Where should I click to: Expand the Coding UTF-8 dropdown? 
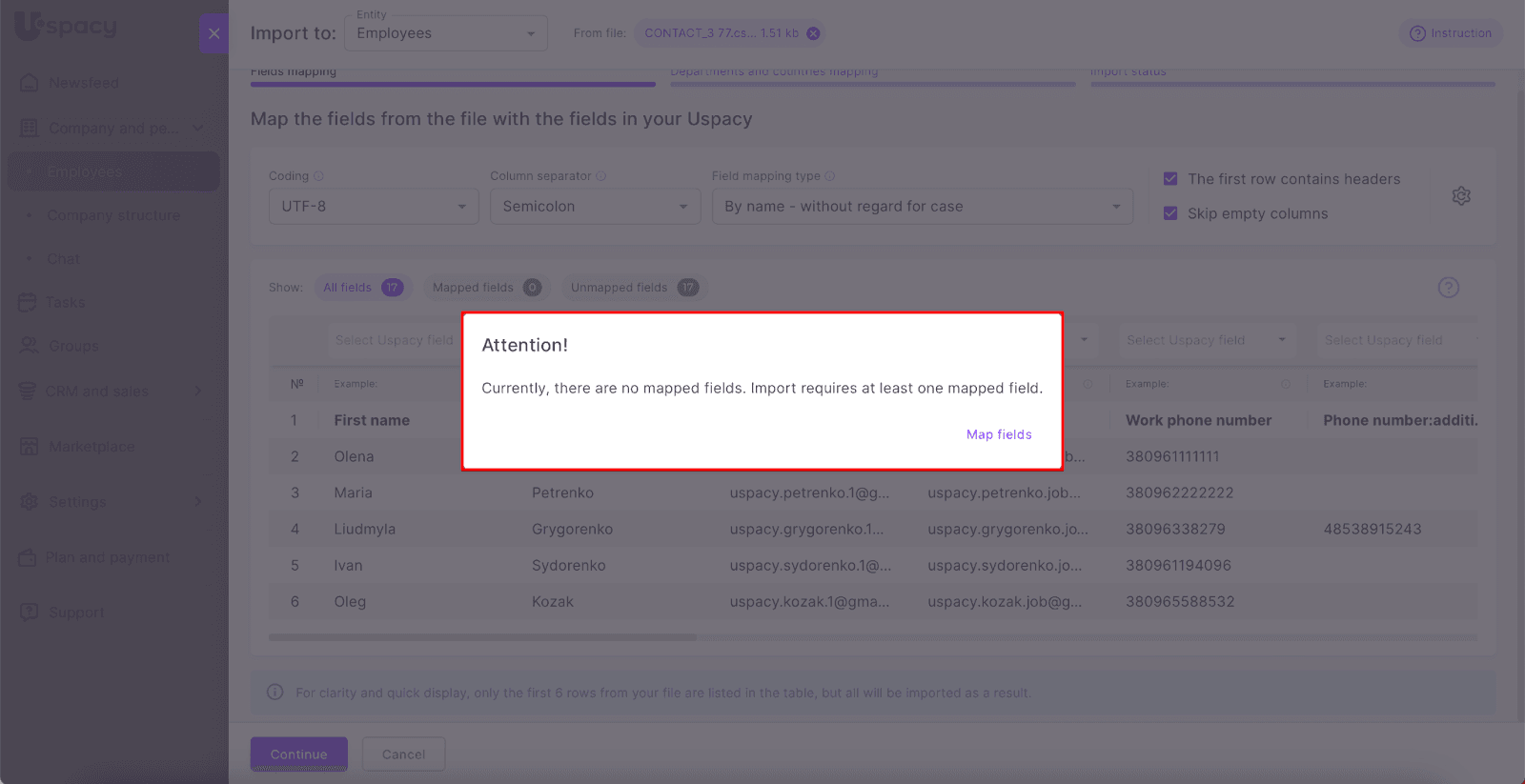pos(373,207)
